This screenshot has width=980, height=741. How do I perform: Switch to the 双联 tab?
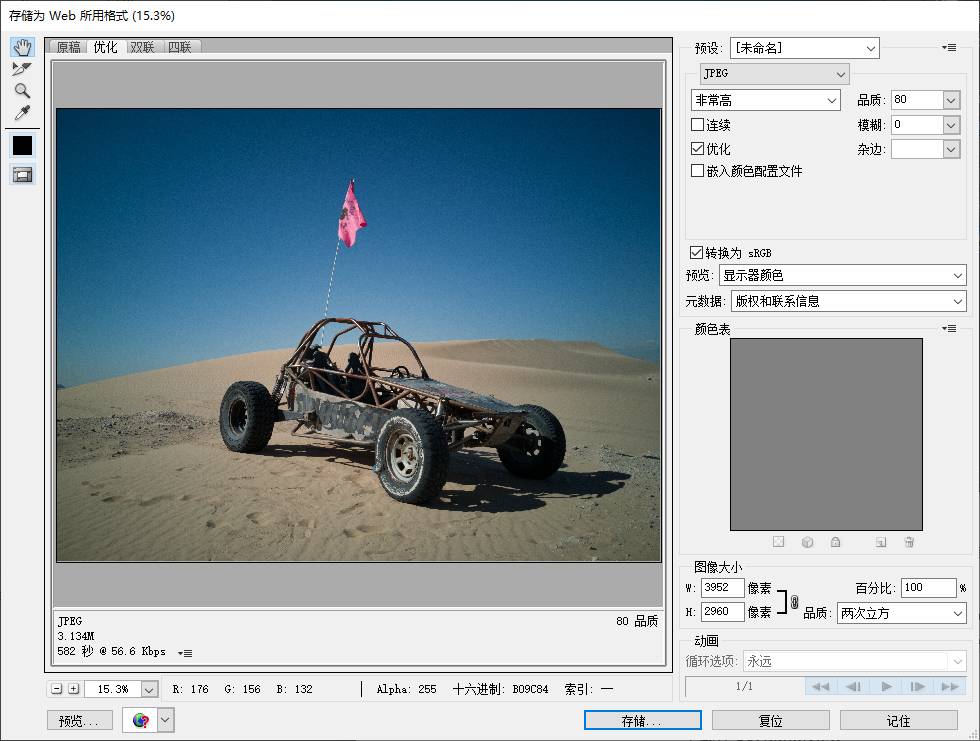tap(142, 47)
